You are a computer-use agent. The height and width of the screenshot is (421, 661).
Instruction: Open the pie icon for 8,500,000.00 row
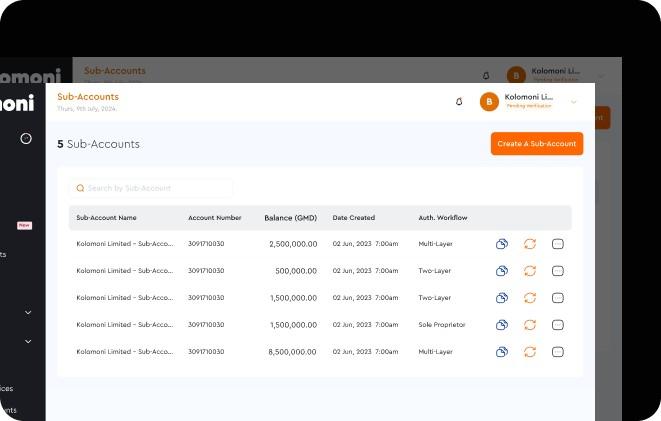[502, 351]
